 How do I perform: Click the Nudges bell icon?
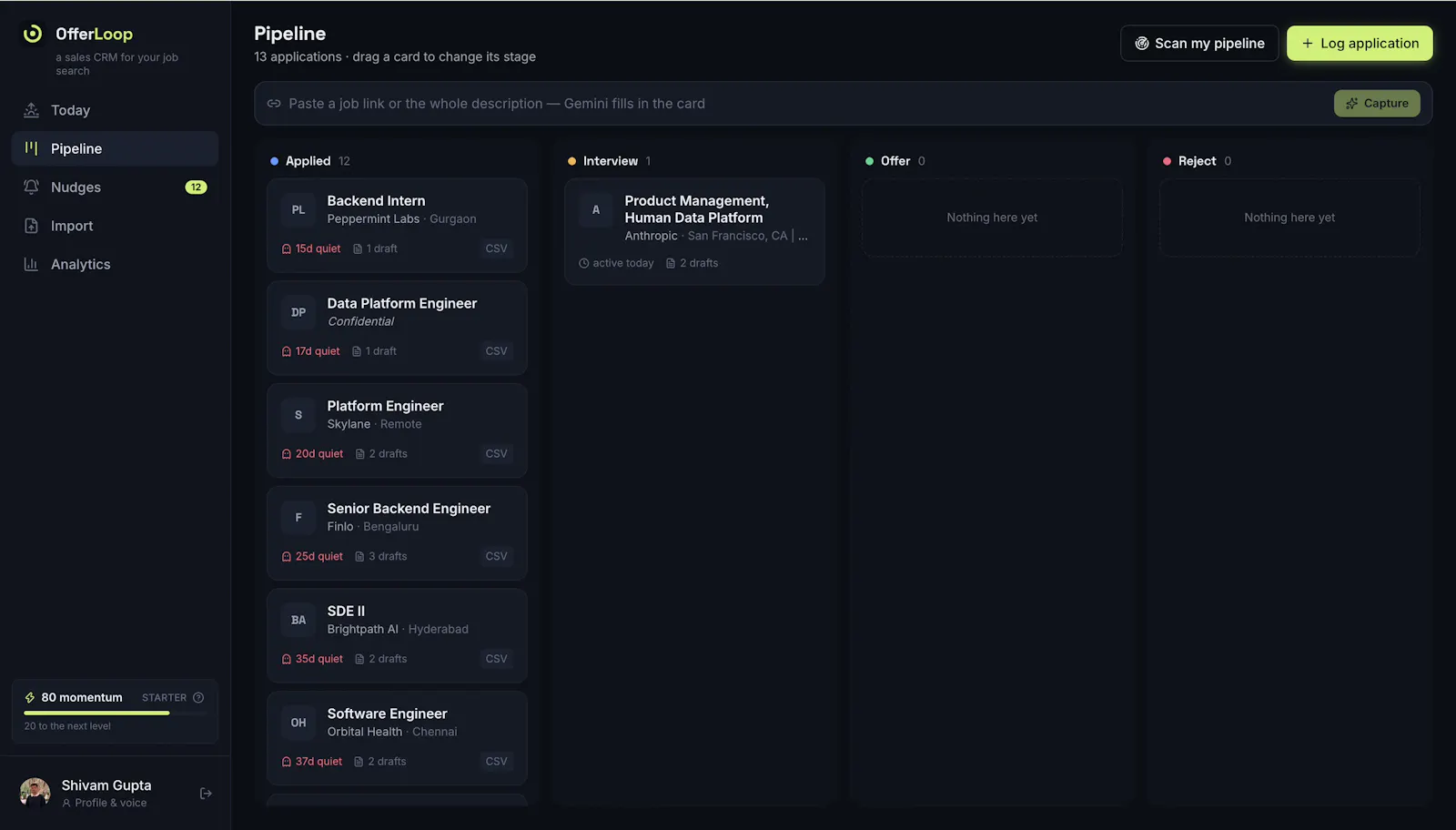tap(31, 187)
